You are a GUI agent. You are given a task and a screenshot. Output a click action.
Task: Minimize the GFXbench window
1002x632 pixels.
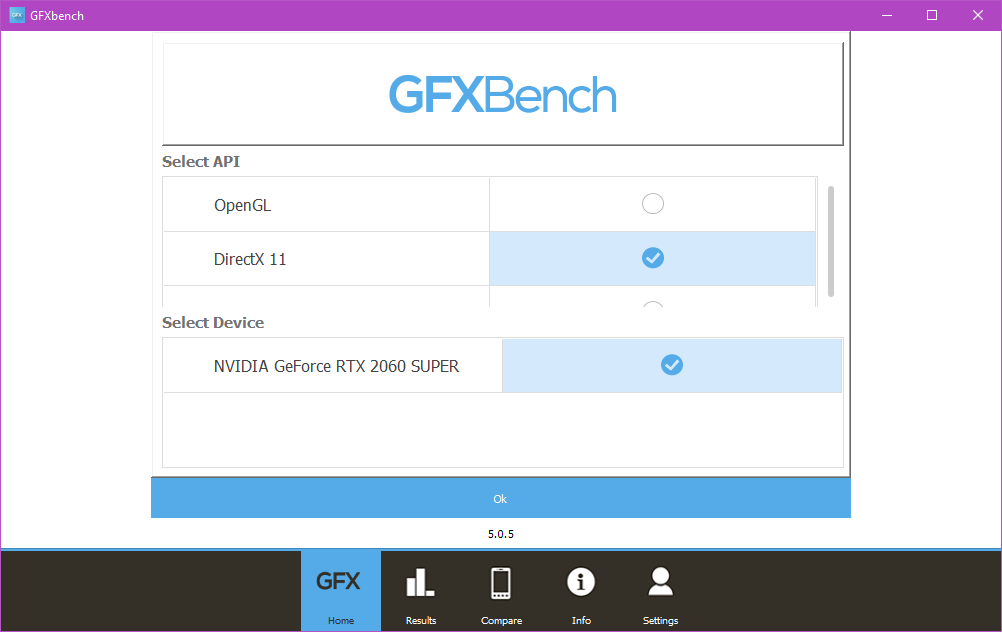coord(887,15)
